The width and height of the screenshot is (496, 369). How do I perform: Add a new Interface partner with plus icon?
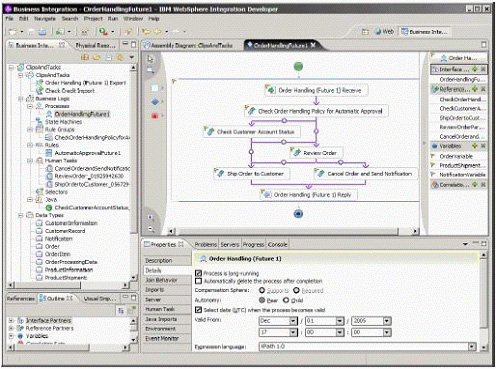tap(475, 69)
